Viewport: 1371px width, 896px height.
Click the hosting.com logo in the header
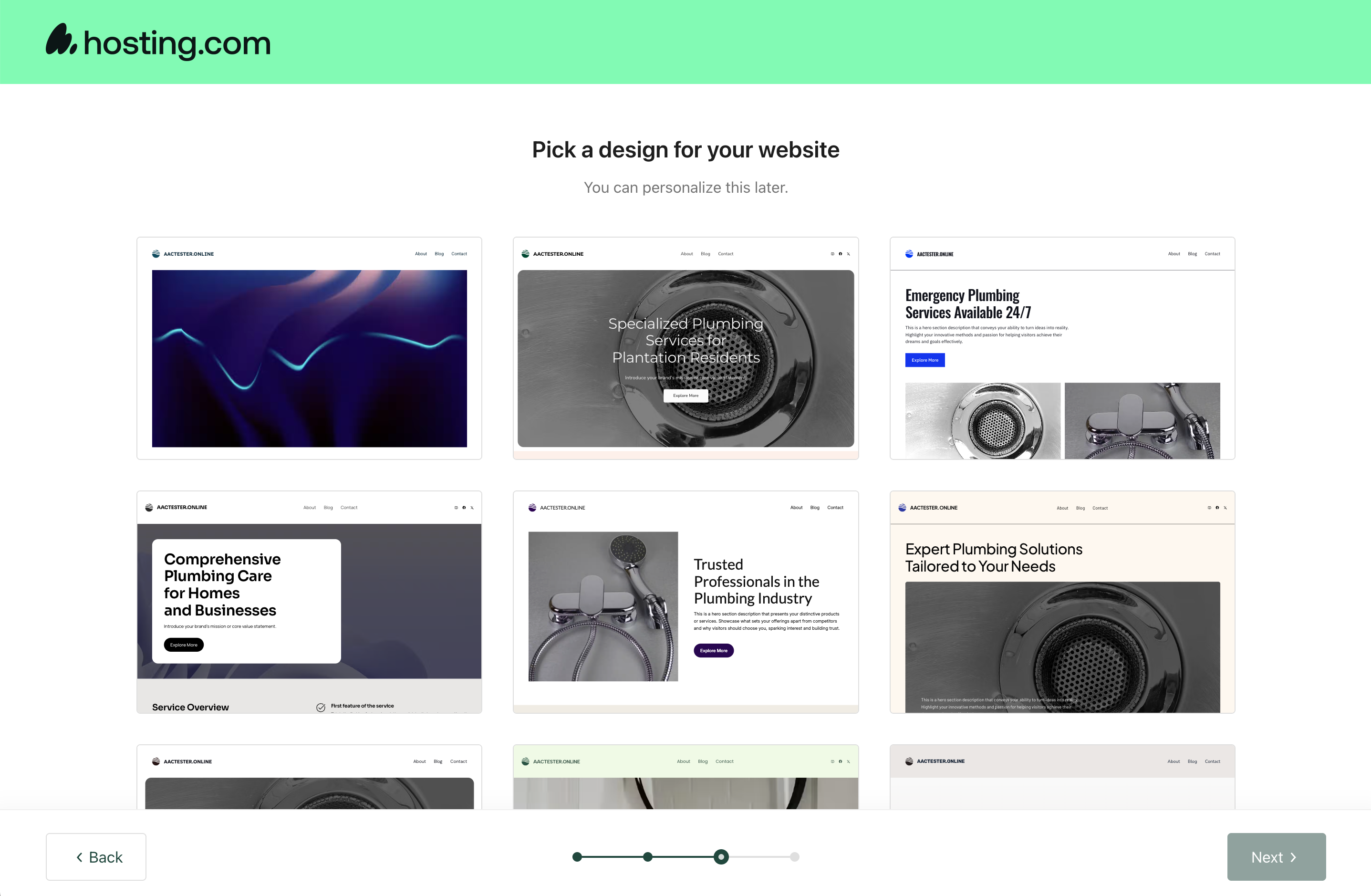click(x=157, y=41)
